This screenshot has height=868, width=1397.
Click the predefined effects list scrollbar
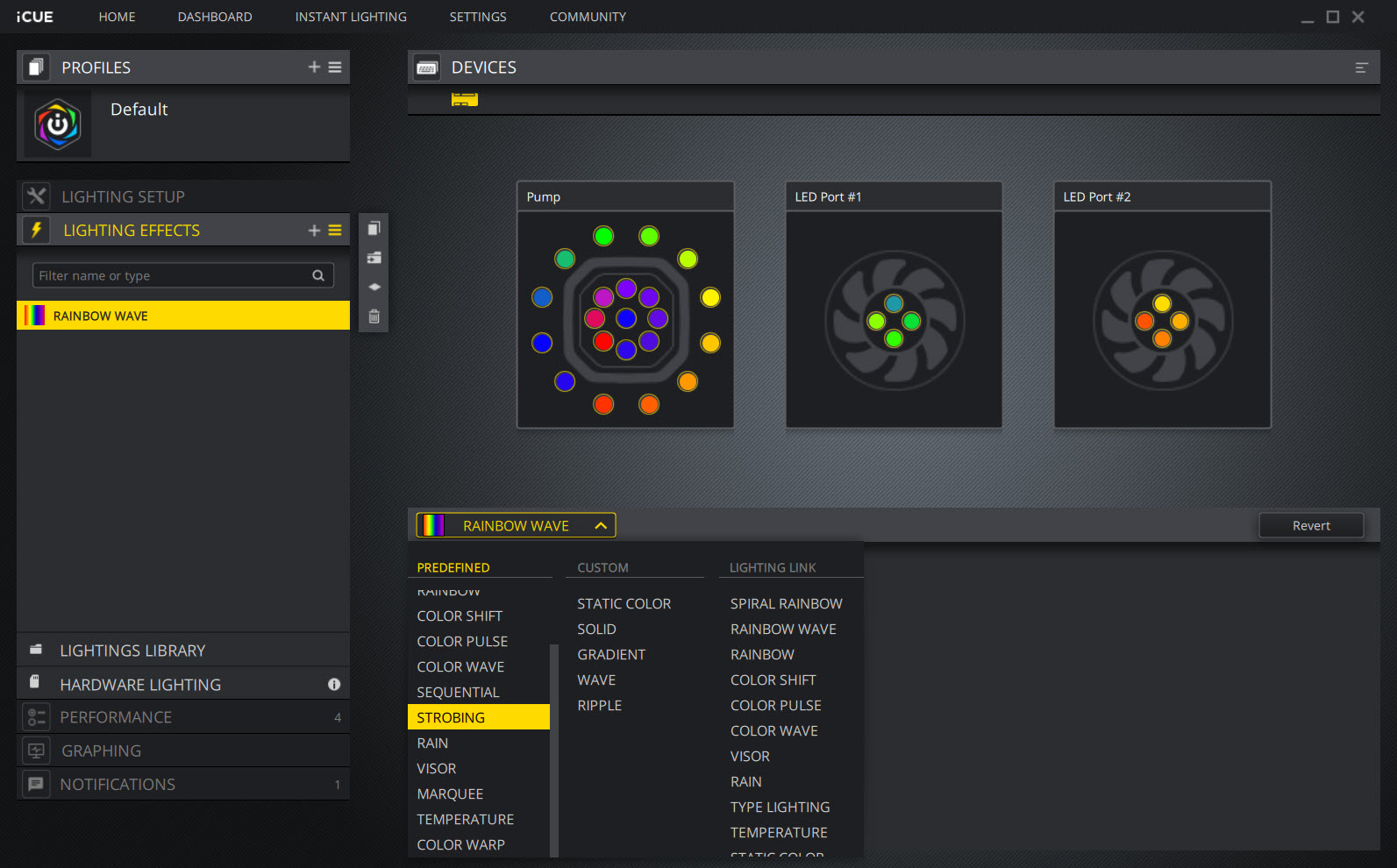click(553, 750)
